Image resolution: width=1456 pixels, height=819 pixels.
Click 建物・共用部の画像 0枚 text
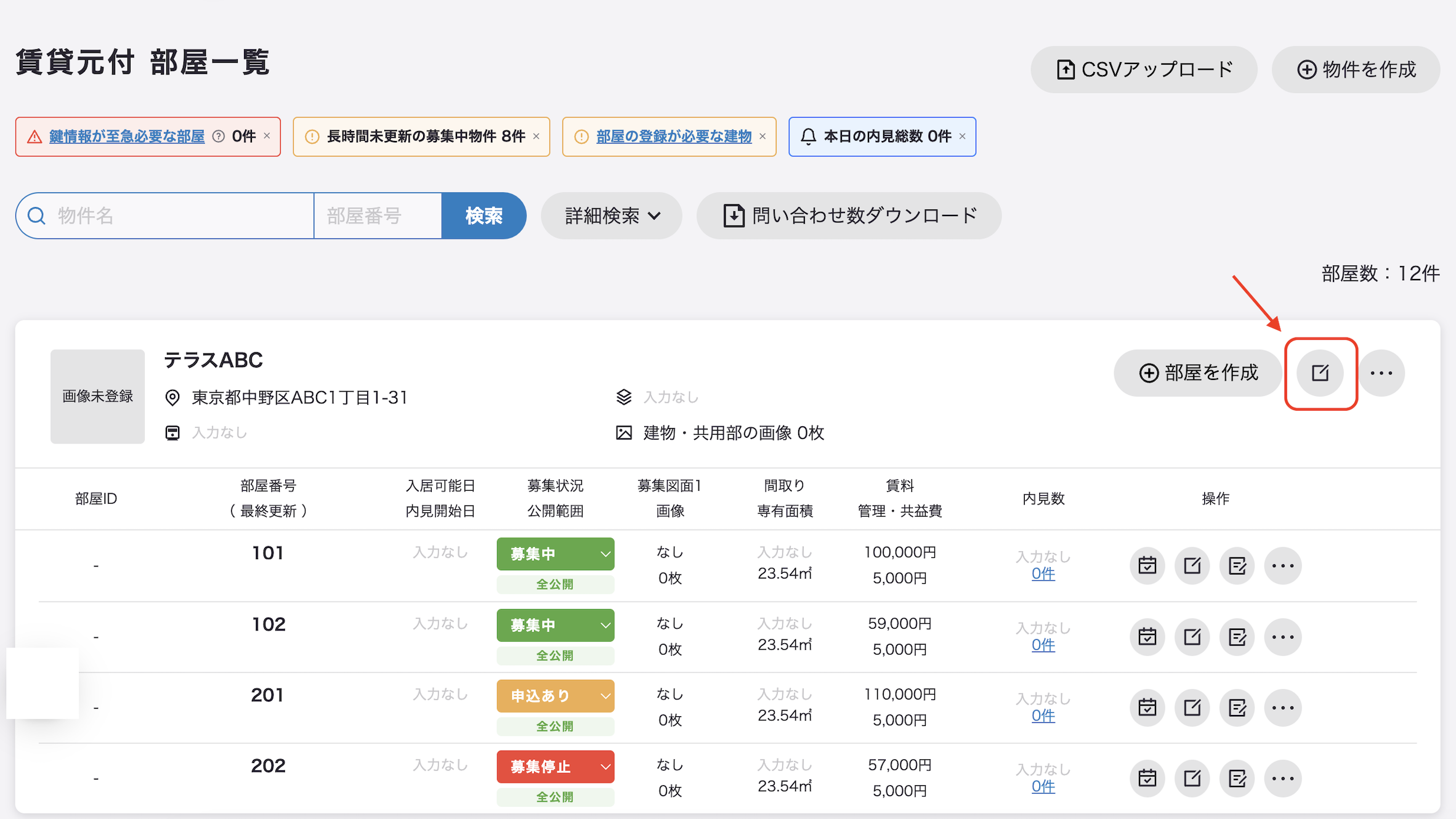(734, 433)
